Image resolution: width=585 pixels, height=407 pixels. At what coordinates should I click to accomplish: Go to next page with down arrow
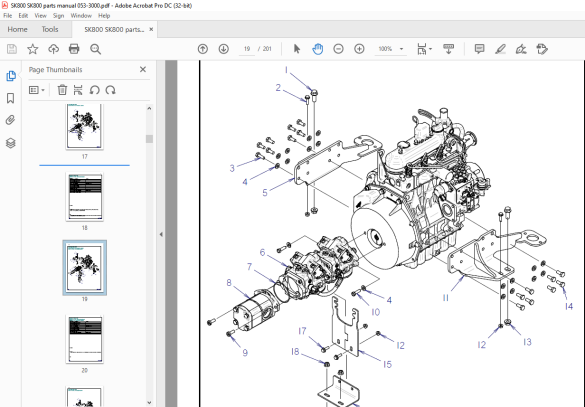(x=223, y=49)
